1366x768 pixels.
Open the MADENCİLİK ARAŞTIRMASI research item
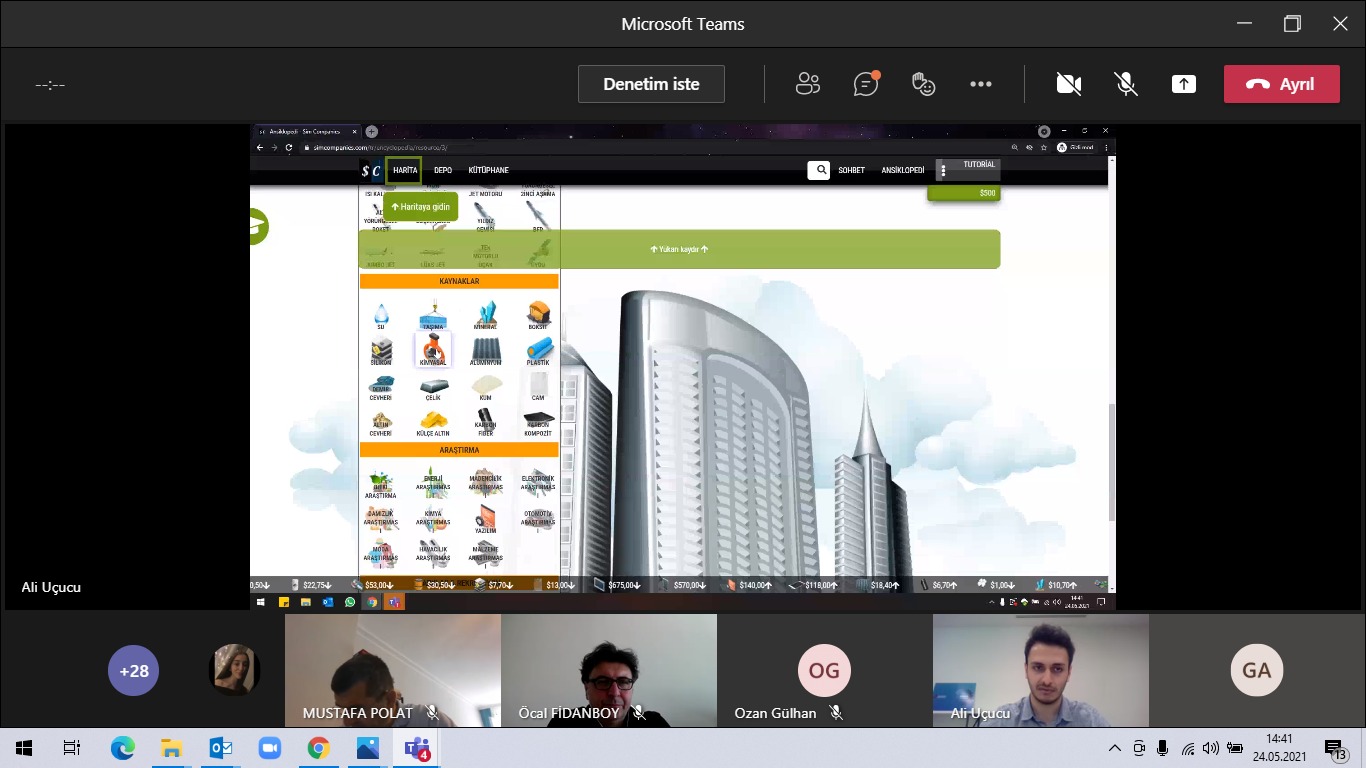485,482
